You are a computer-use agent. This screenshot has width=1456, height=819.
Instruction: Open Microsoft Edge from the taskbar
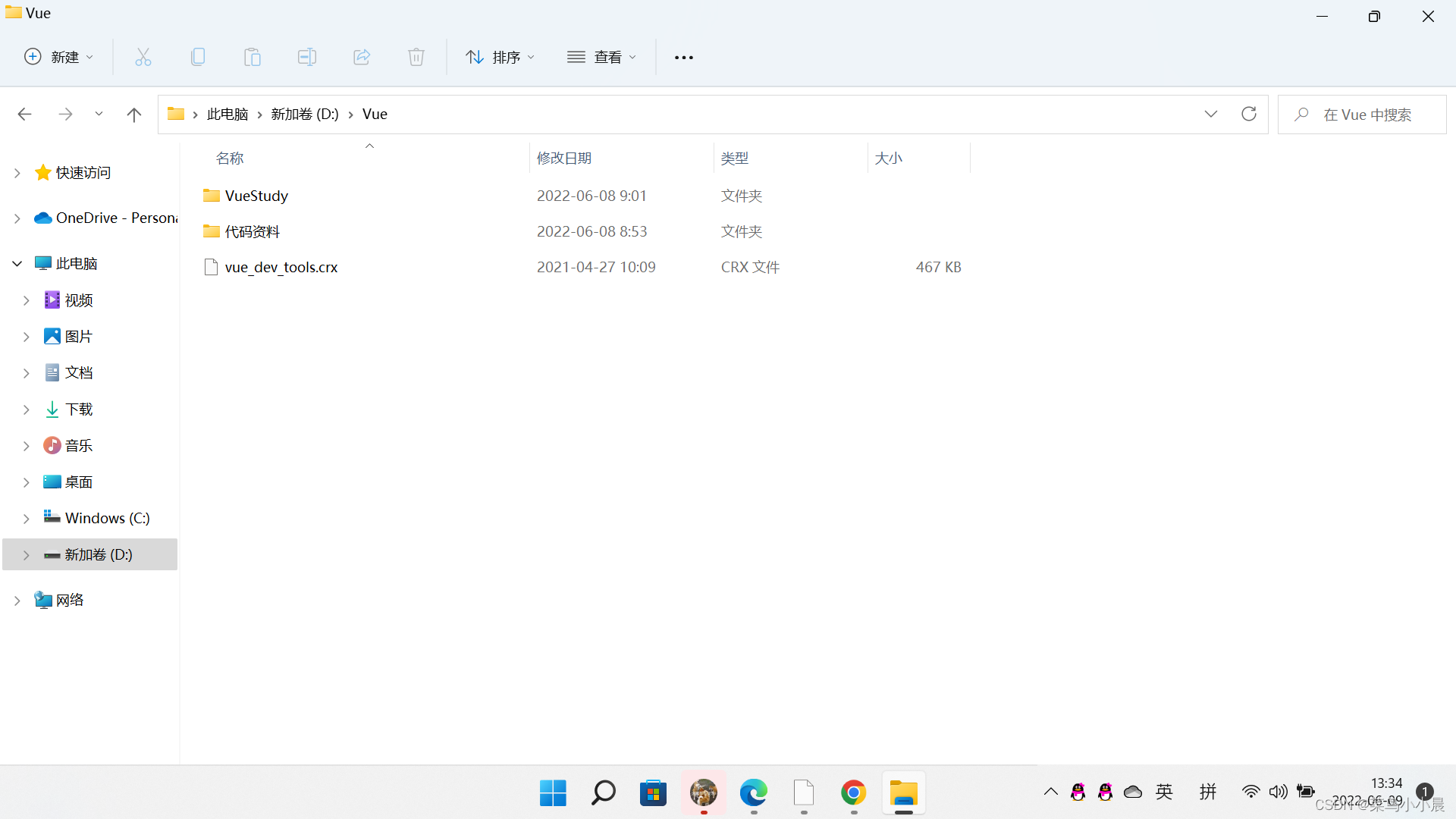point(753,793)
